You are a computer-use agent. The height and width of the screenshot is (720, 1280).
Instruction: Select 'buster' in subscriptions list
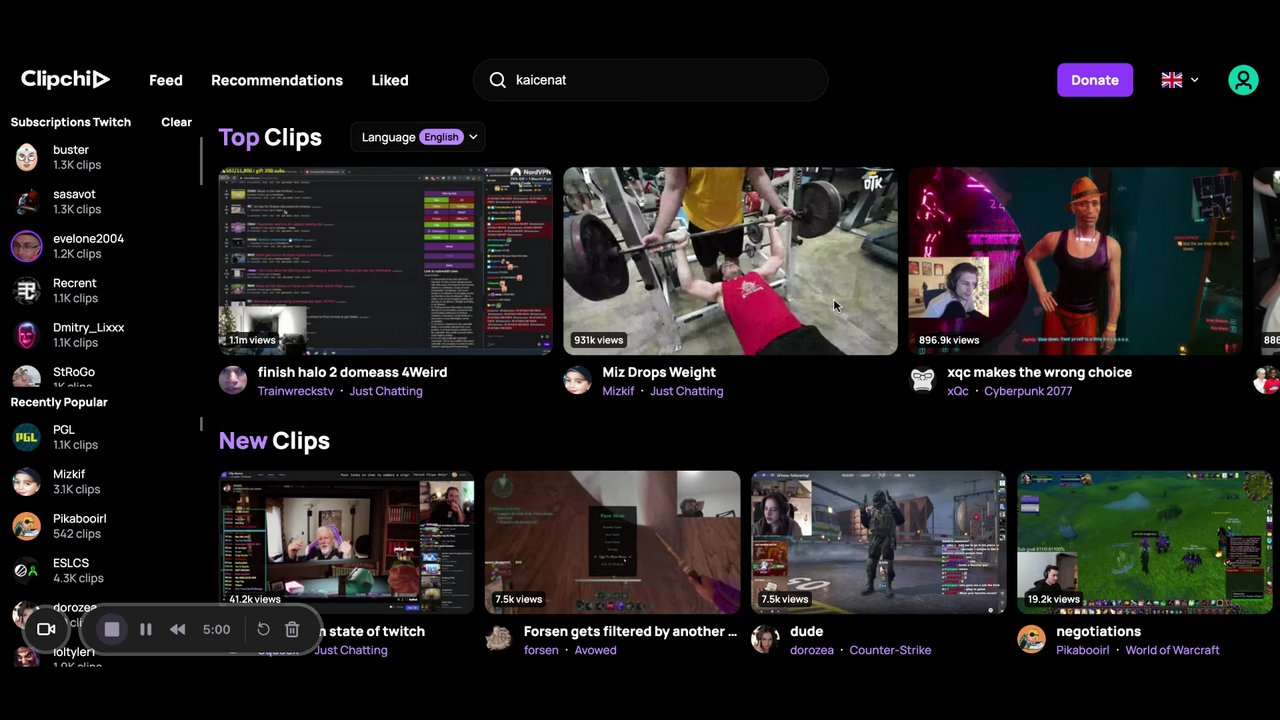click(x=71, y=150)
